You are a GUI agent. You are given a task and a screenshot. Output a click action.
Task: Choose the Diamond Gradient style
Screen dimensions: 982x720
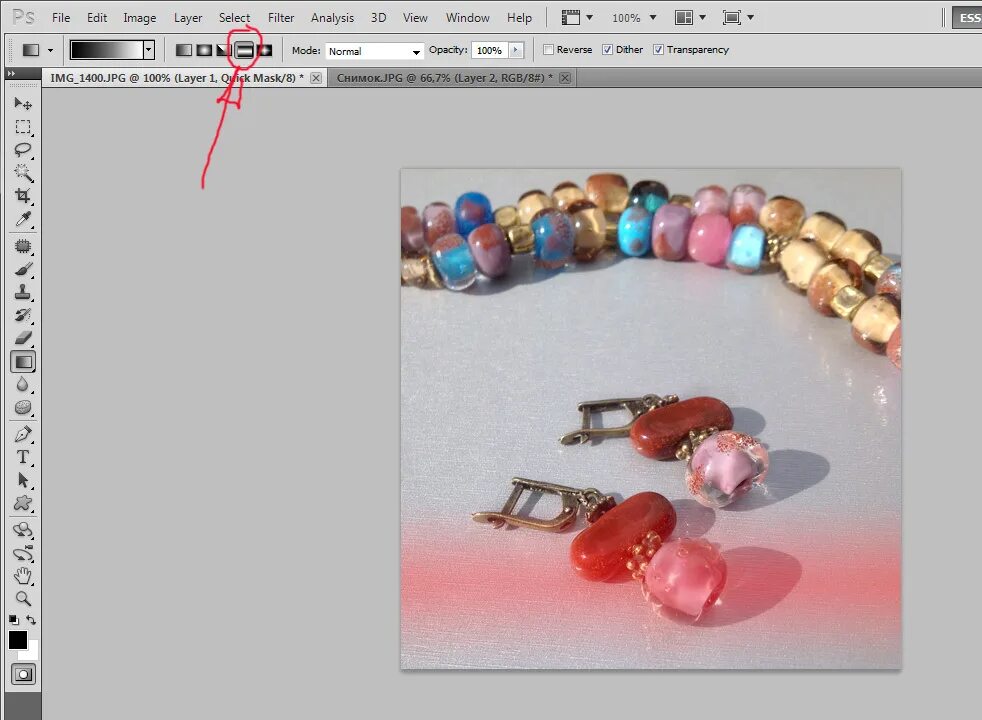click(265, 50)
